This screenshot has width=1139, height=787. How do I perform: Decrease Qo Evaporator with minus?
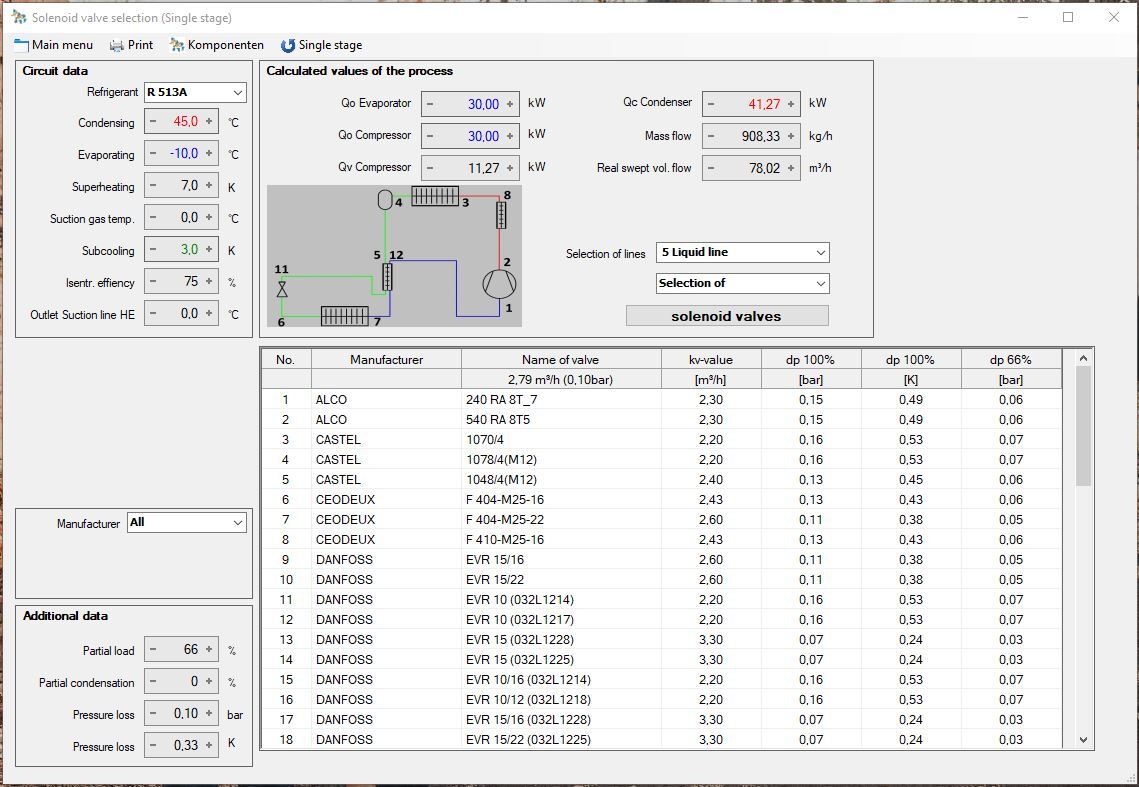pyautogui.click(x=430, y=104)
